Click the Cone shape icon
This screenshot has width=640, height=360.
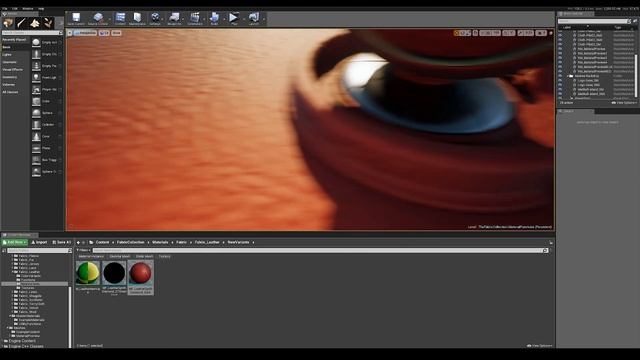click(36, 136)
